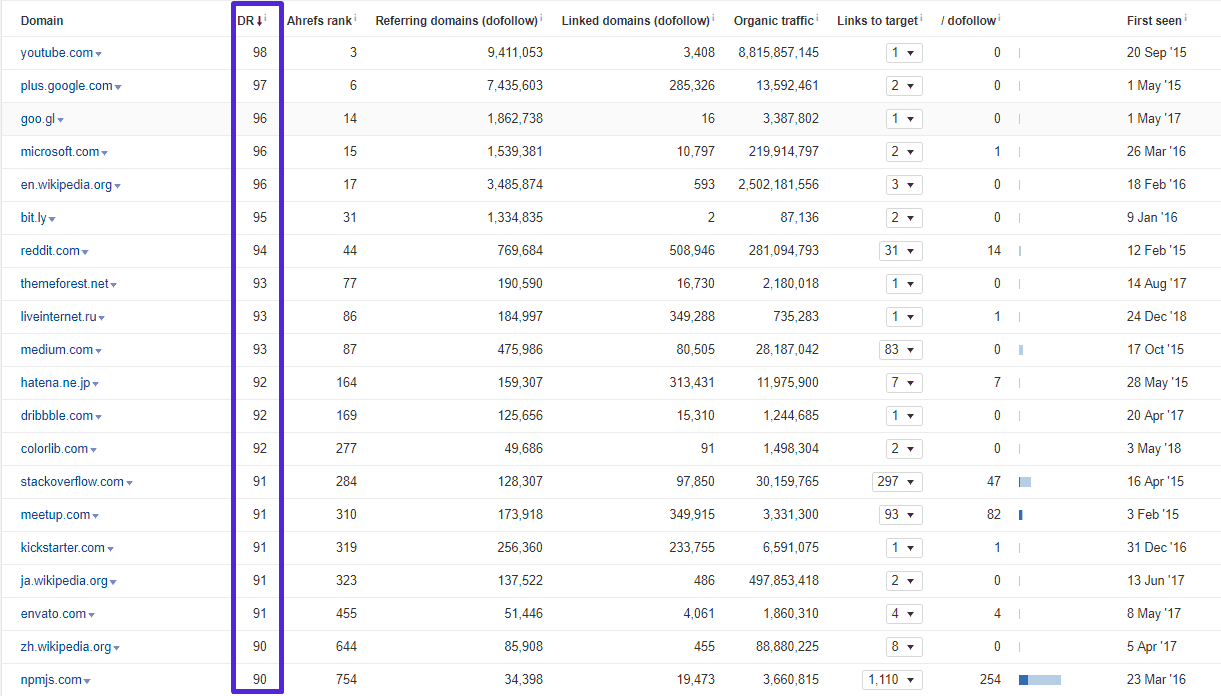Click info icon beside Referring domains (dofollow)
The width and height of the screenshot is (1221, 696).
tap(542, 17)
